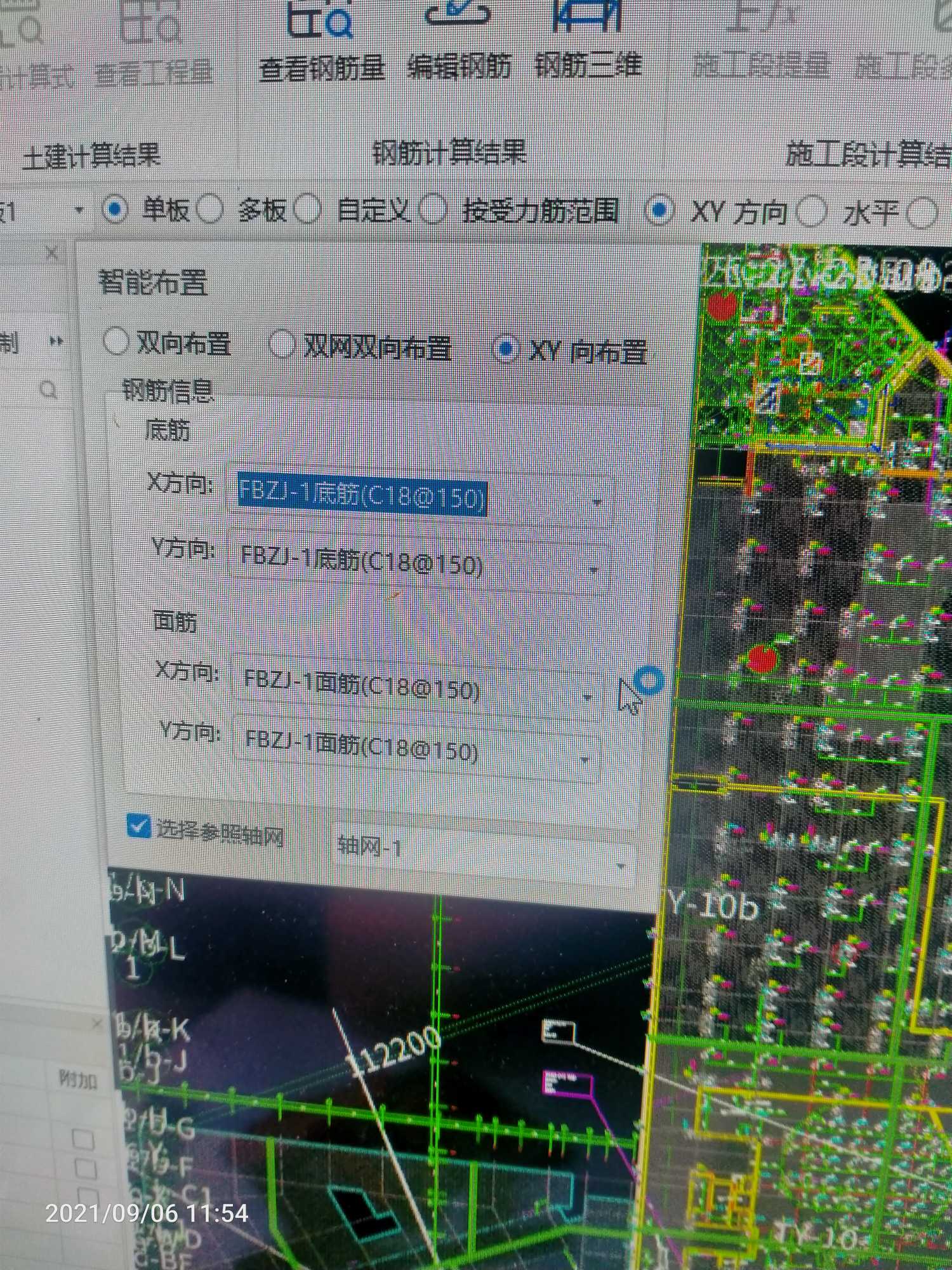
Task: Open component dropdown left of 单板
Action: (79, 210)
